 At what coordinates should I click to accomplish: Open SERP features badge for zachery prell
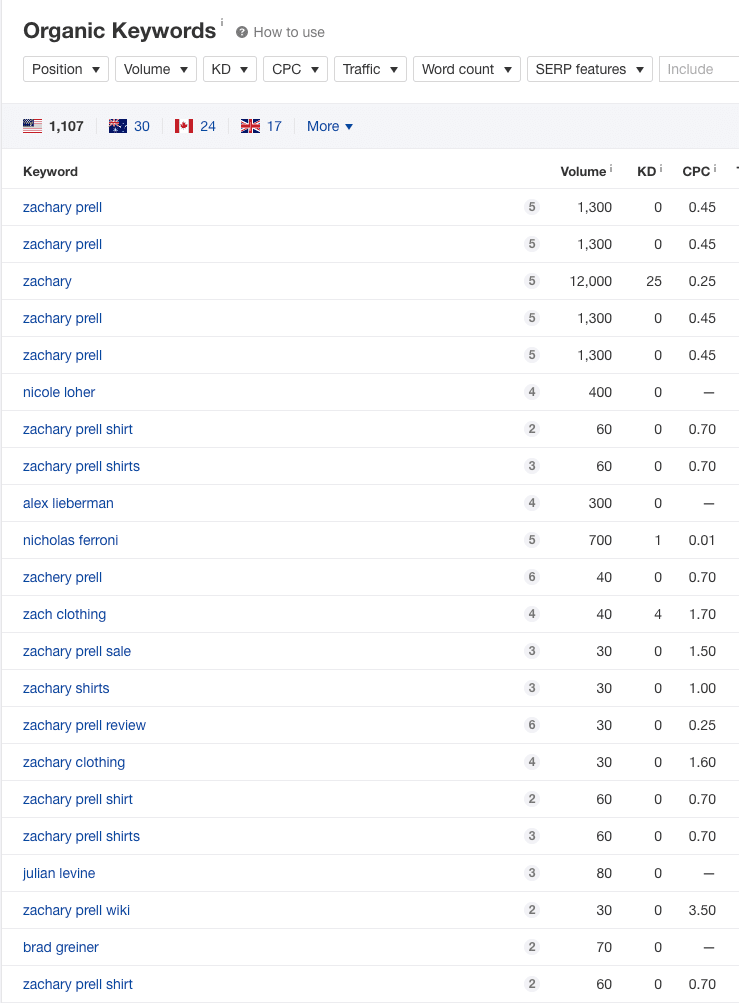click(532, 577)
